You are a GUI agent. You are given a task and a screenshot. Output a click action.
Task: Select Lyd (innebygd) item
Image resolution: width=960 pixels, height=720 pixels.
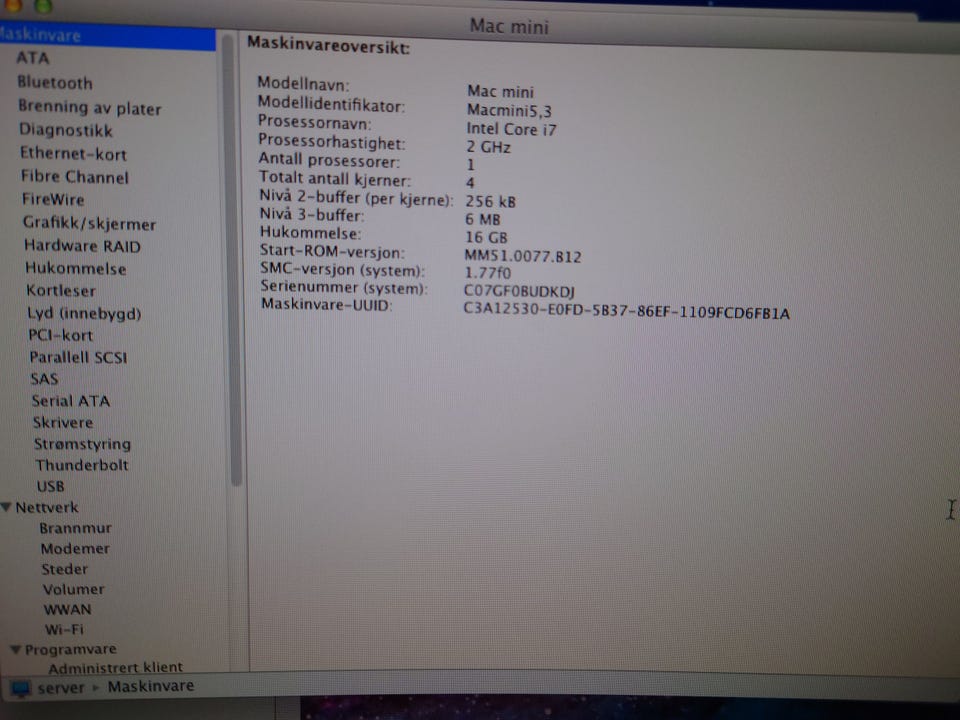point(84,313)
